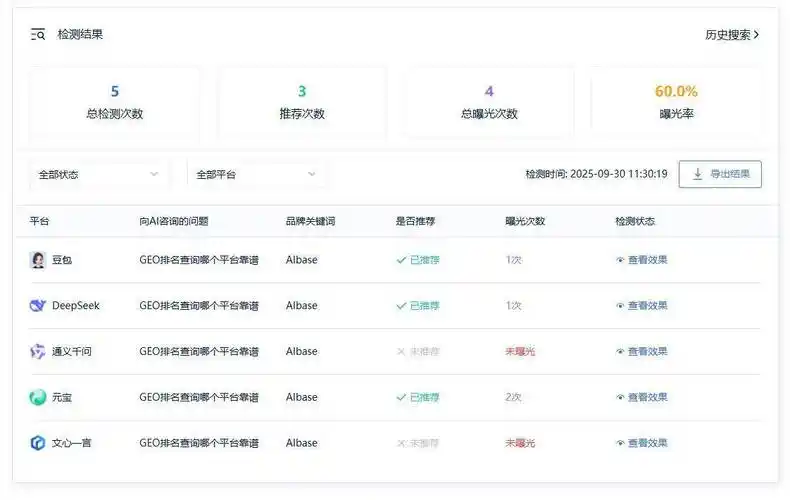Click the 1次 exposure count in 豆包 row
The image size is (790, 500).
point(514,260)
